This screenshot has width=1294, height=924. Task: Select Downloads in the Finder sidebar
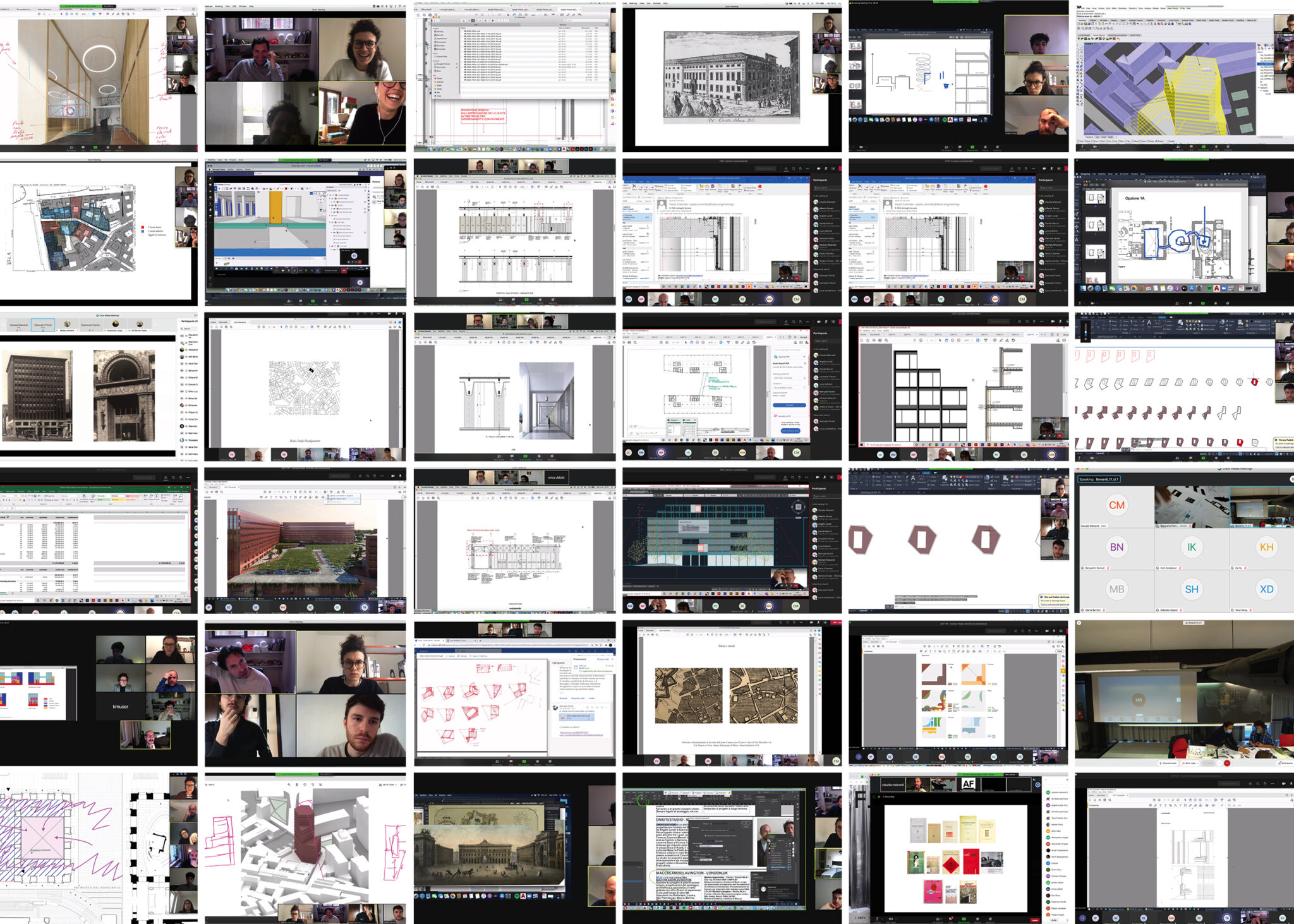[439, 49]
